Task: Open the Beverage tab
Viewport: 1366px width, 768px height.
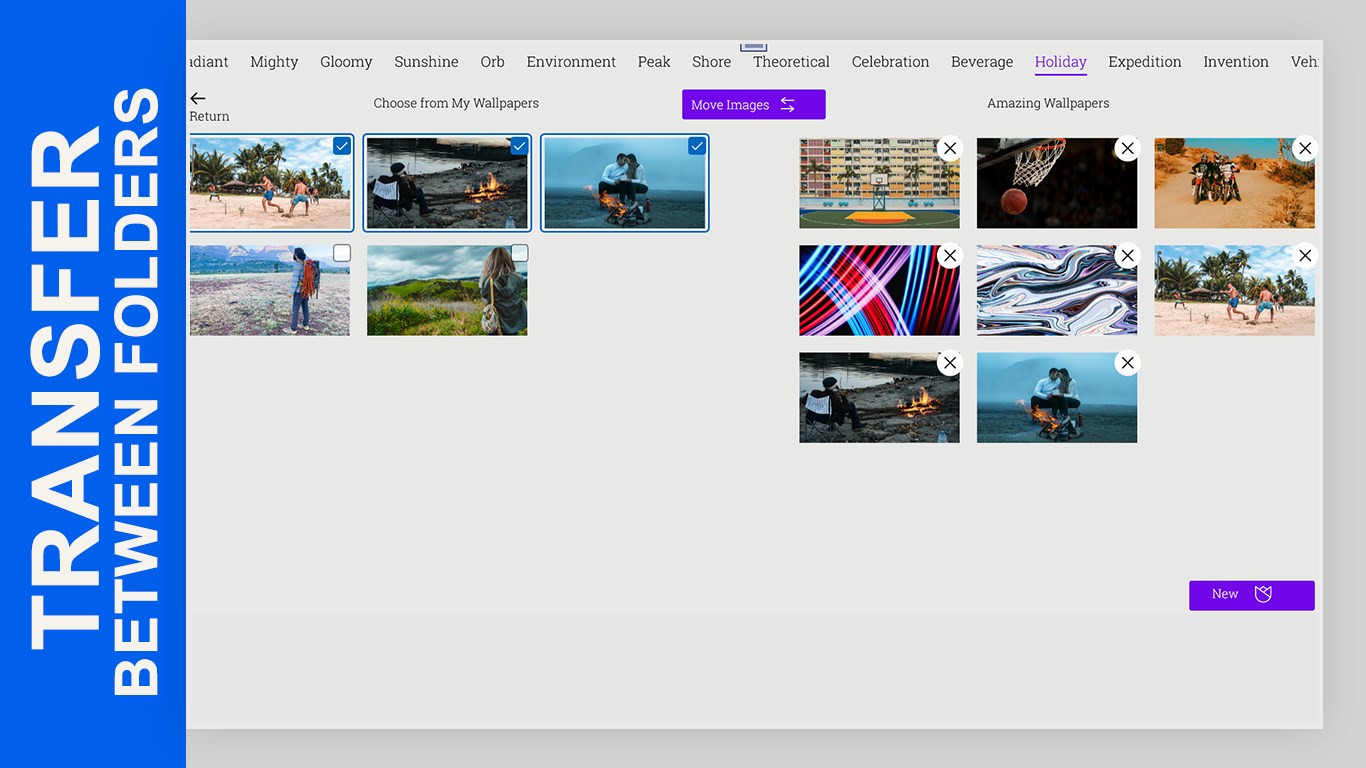Action: click(982, 62)
